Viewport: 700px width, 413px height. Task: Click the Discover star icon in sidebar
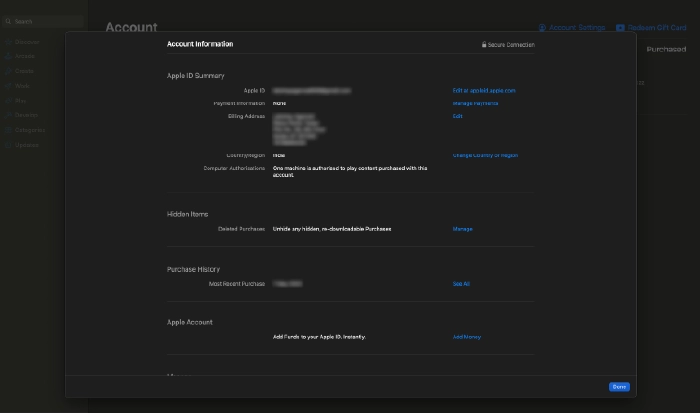tap(8, 42)
